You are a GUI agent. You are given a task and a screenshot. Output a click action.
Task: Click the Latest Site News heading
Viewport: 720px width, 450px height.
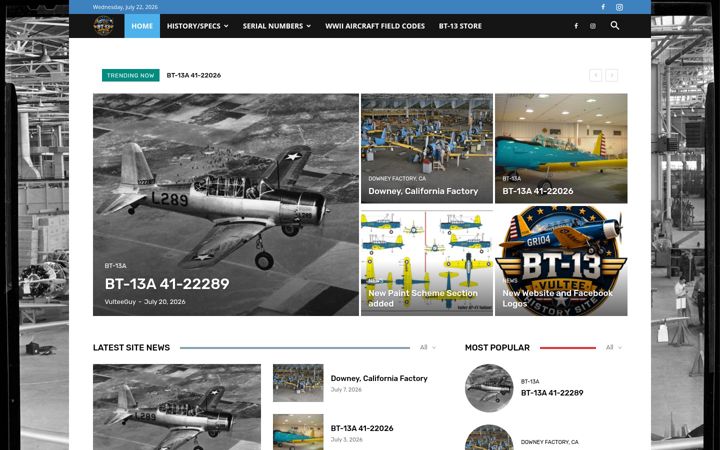click(x=131, y=348)
